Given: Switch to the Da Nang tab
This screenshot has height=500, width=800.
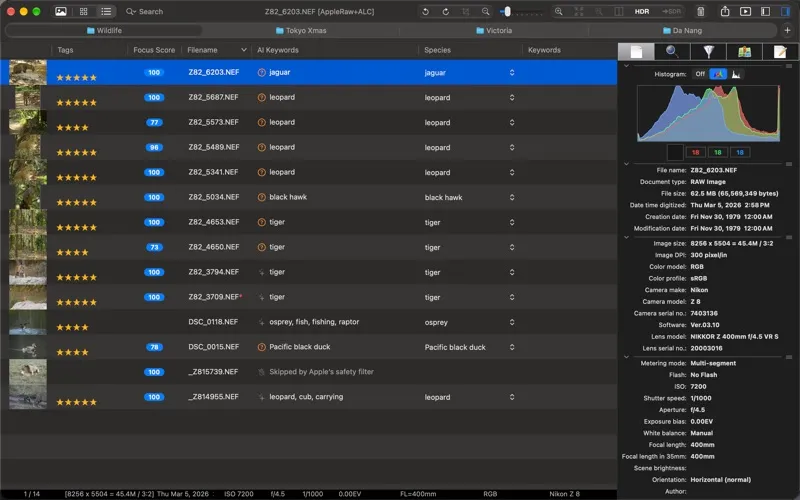Looking at the screenshot, I should tap(682, 30).
